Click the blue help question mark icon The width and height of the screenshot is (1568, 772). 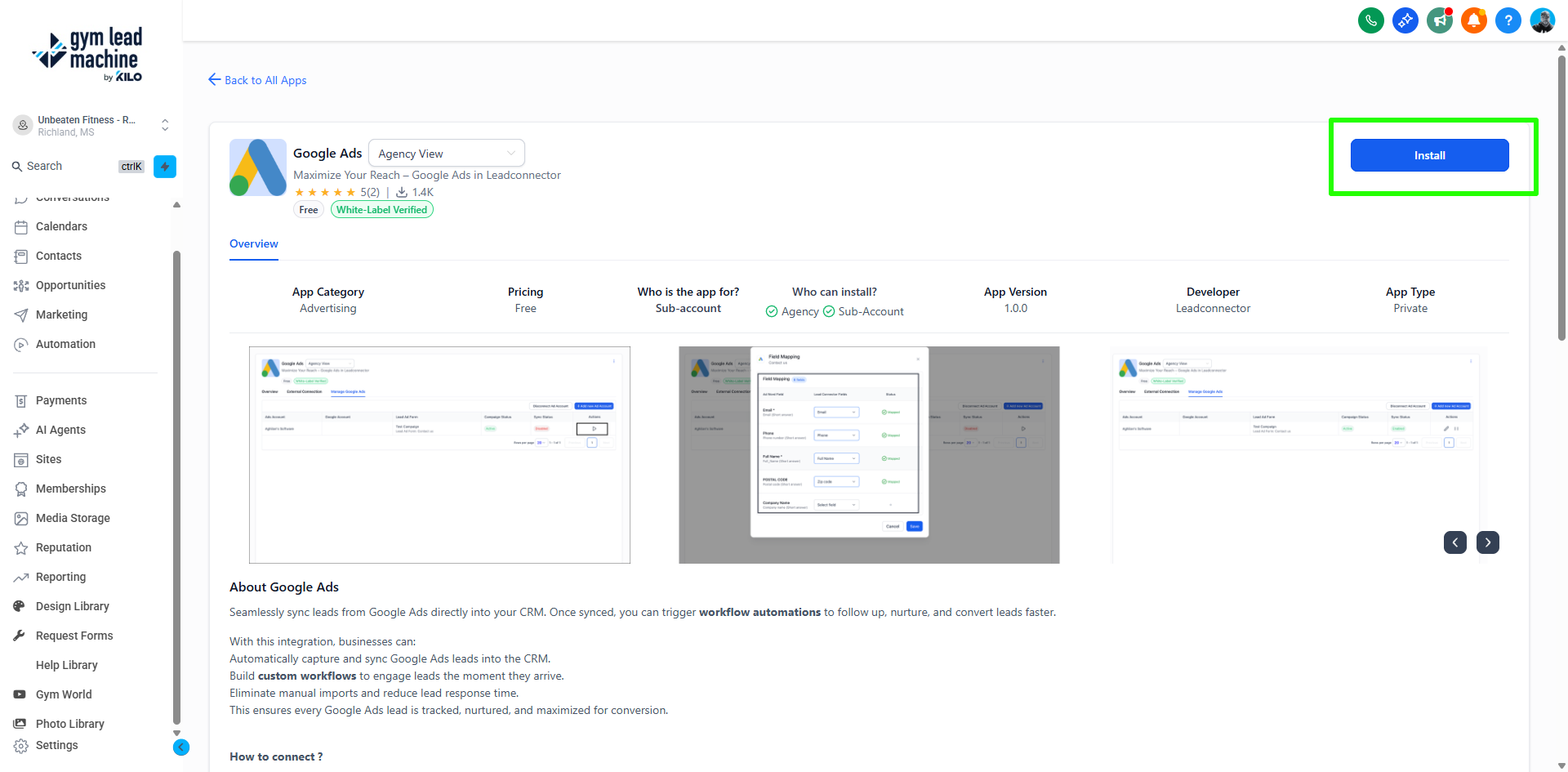coord(1508,20)
